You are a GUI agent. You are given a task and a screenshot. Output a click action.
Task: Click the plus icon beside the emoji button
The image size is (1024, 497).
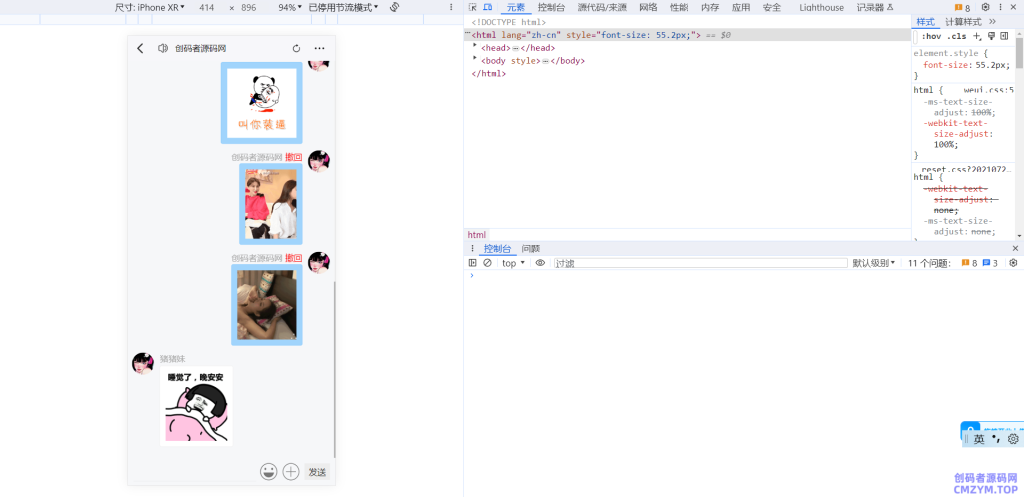tap(291, 471)
